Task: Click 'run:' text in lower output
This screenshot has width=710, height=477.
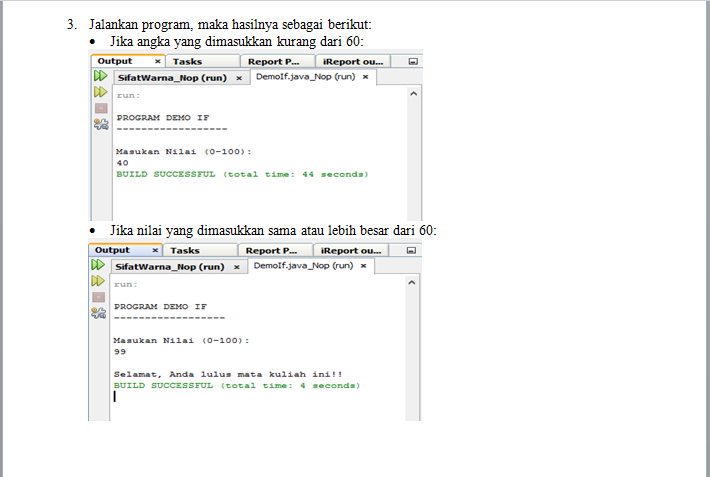Action: click(x=125, y=284)
